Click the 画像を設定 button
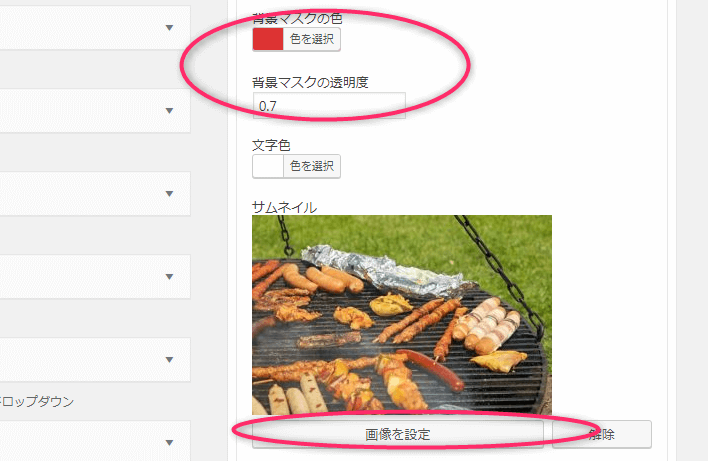This screenshot has width=708, height=461. (x=398, y=434)
